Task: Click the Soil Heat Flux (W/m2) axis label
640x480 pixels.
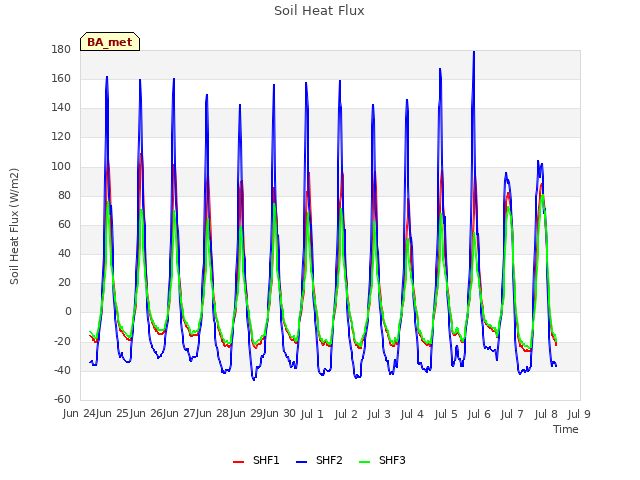Action: 14,226
